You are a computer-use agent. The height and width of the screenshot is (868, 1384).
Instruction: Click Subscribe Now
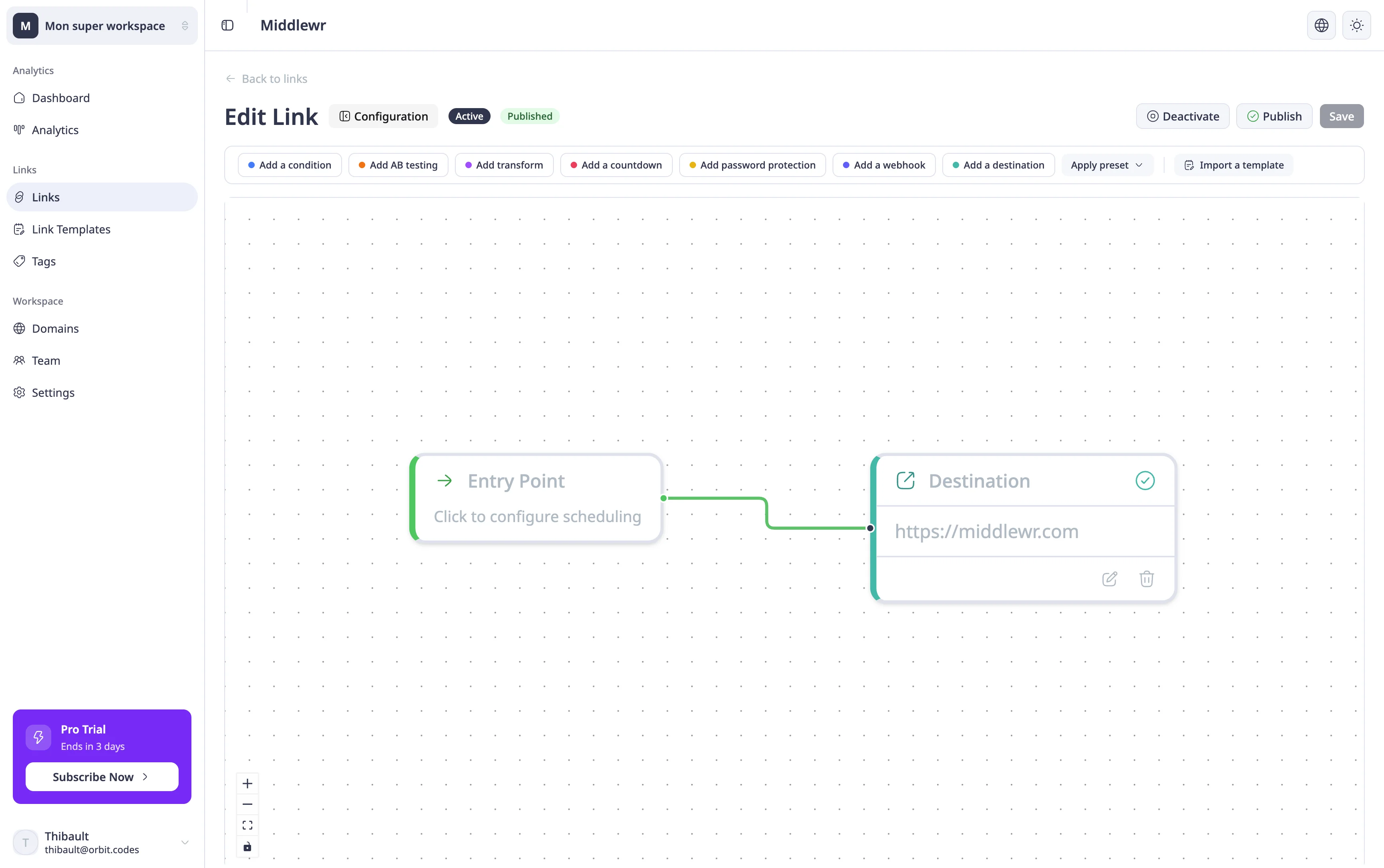(102, 777)
